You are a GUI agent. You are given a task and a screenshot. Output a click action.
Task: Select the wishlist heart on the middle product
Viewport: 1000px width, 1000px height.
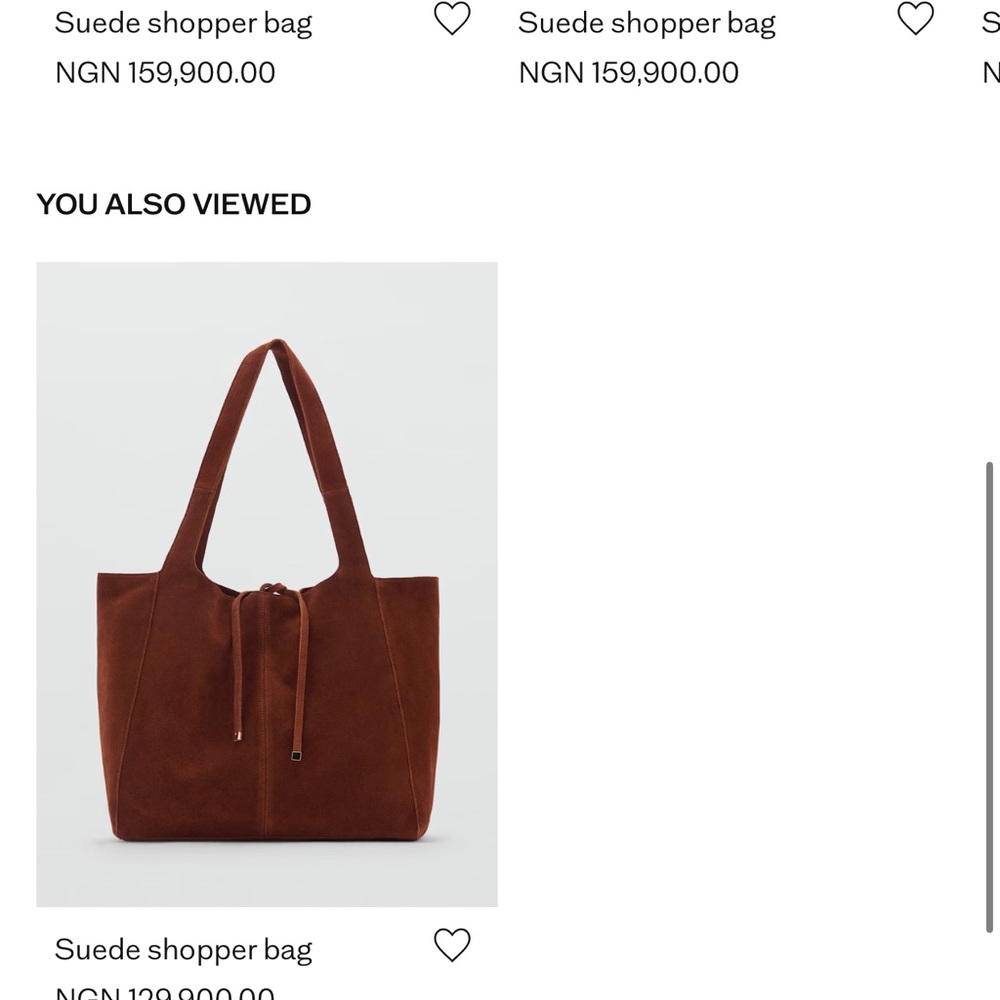(915, 18)
